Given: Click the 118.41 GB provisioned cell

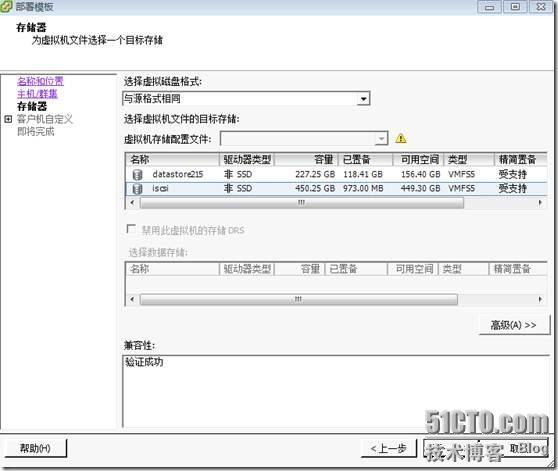Looking at the screenshot, I should tap(363, 174).
